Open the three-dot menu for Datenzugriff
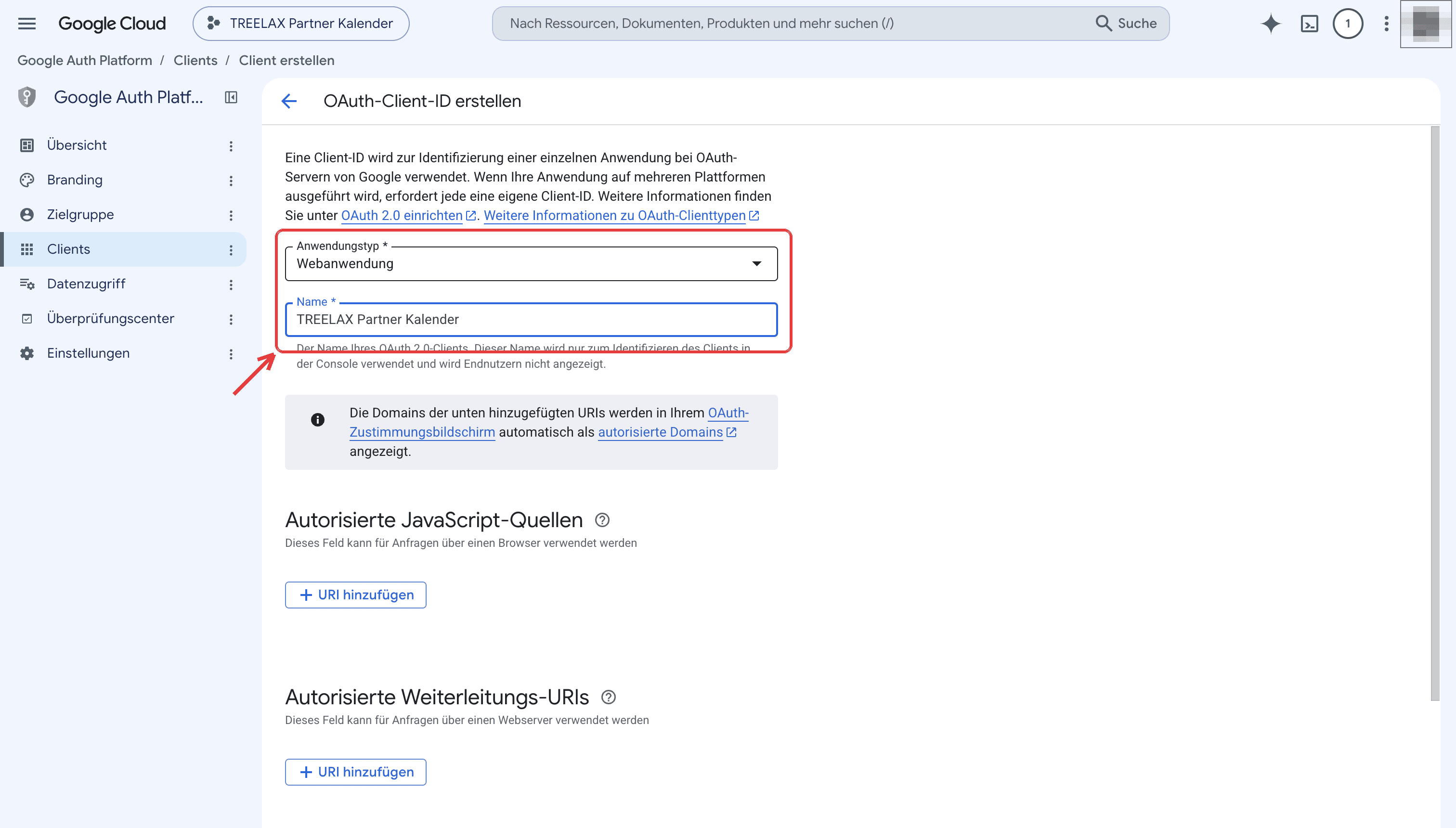The image size is (1456, 828). (231, 285)
